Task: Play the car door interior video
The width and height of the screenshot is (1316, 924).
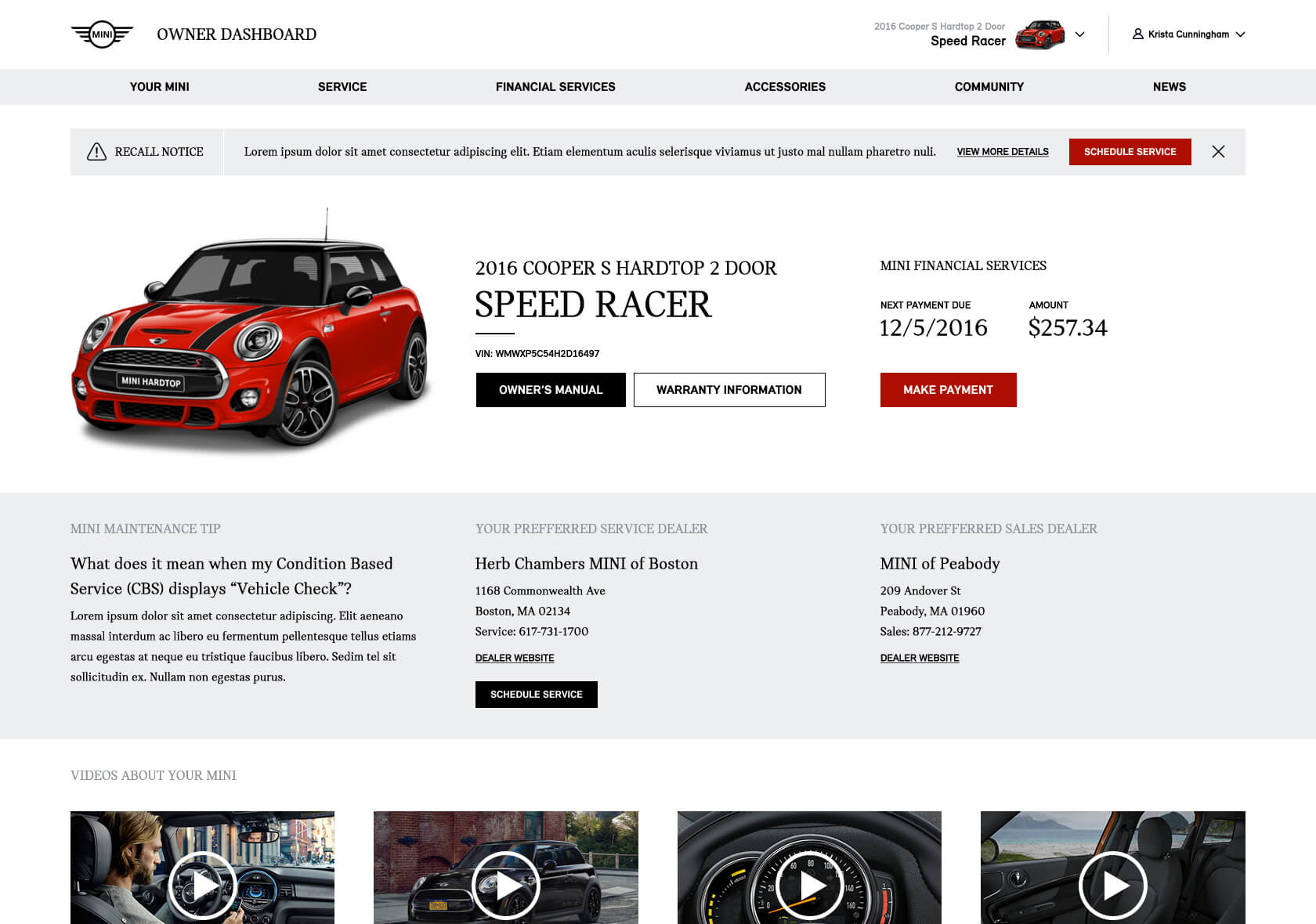Action: (x=1112, y=886)
